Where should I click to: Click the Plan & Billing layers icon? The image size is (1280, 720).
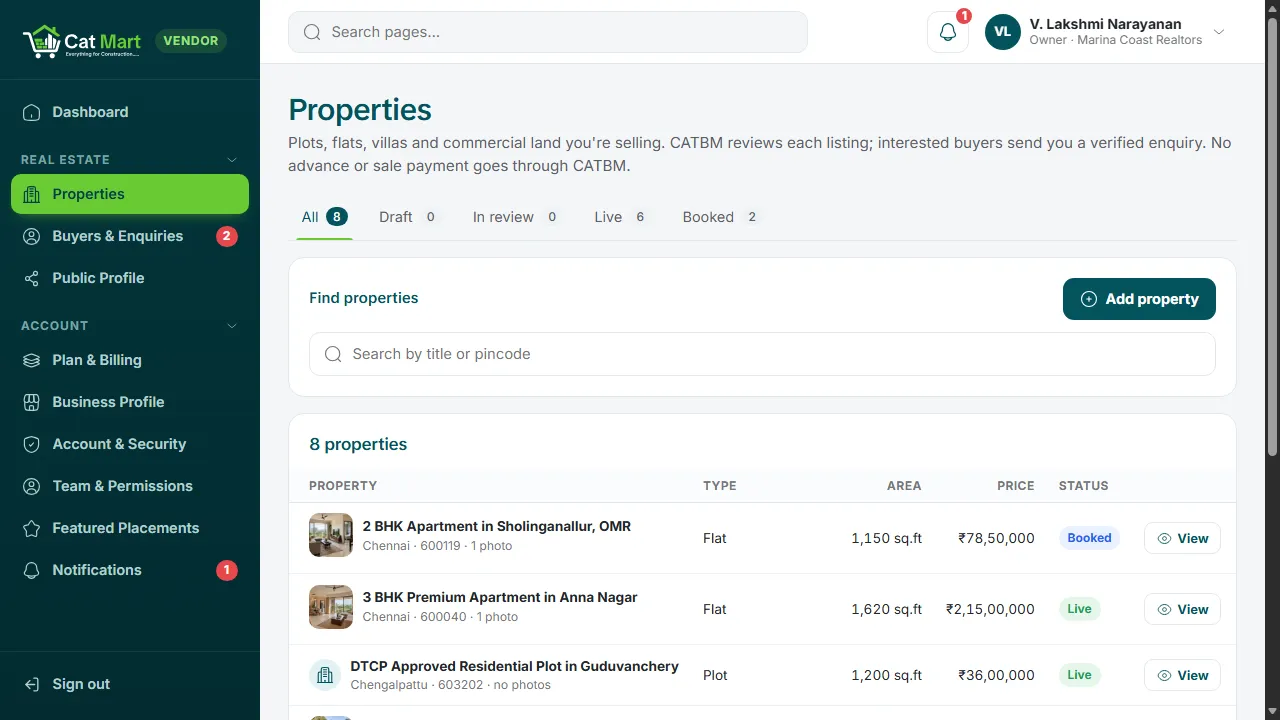[32, 360]
